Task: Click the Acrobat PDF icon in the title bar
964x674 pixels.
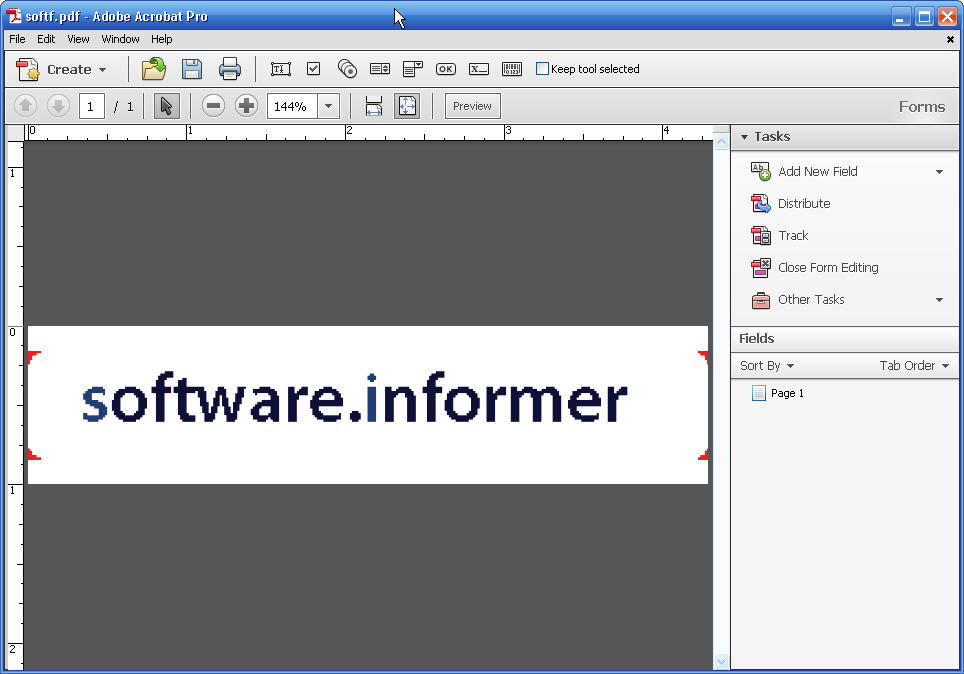Action: 14,16
